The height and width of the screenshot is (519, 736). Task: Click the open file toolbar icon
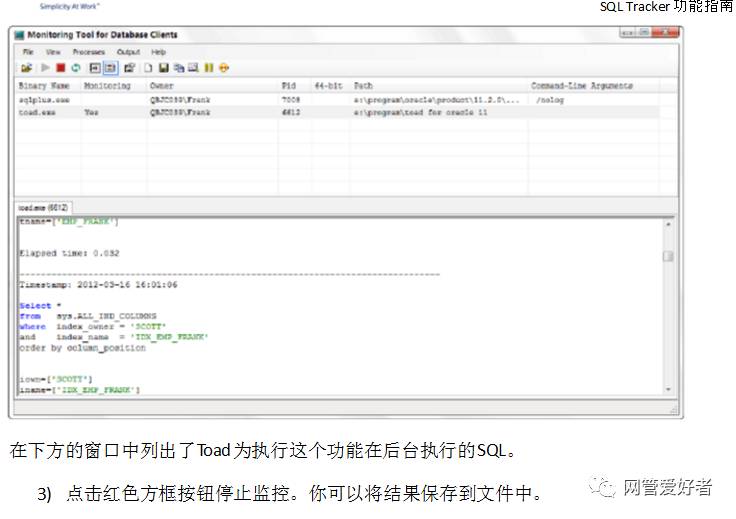pyautogui.click(x=26, y=68)
